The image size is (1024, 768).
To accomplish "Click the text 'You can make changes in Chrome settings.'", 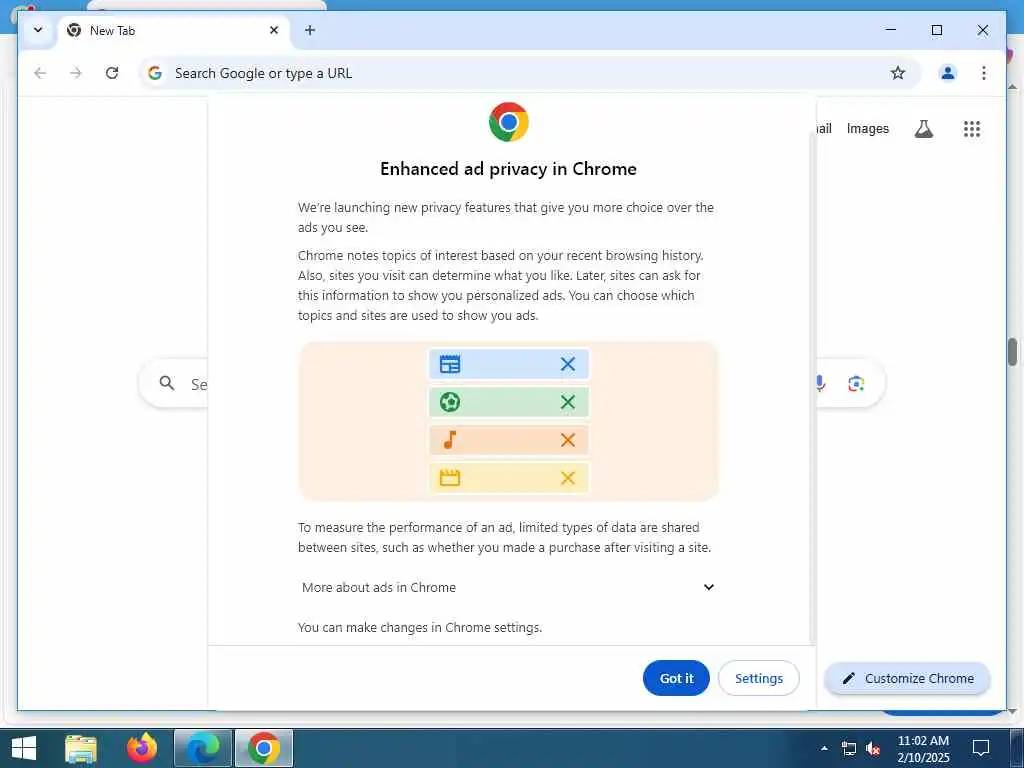I will click(x=420, y=627).
